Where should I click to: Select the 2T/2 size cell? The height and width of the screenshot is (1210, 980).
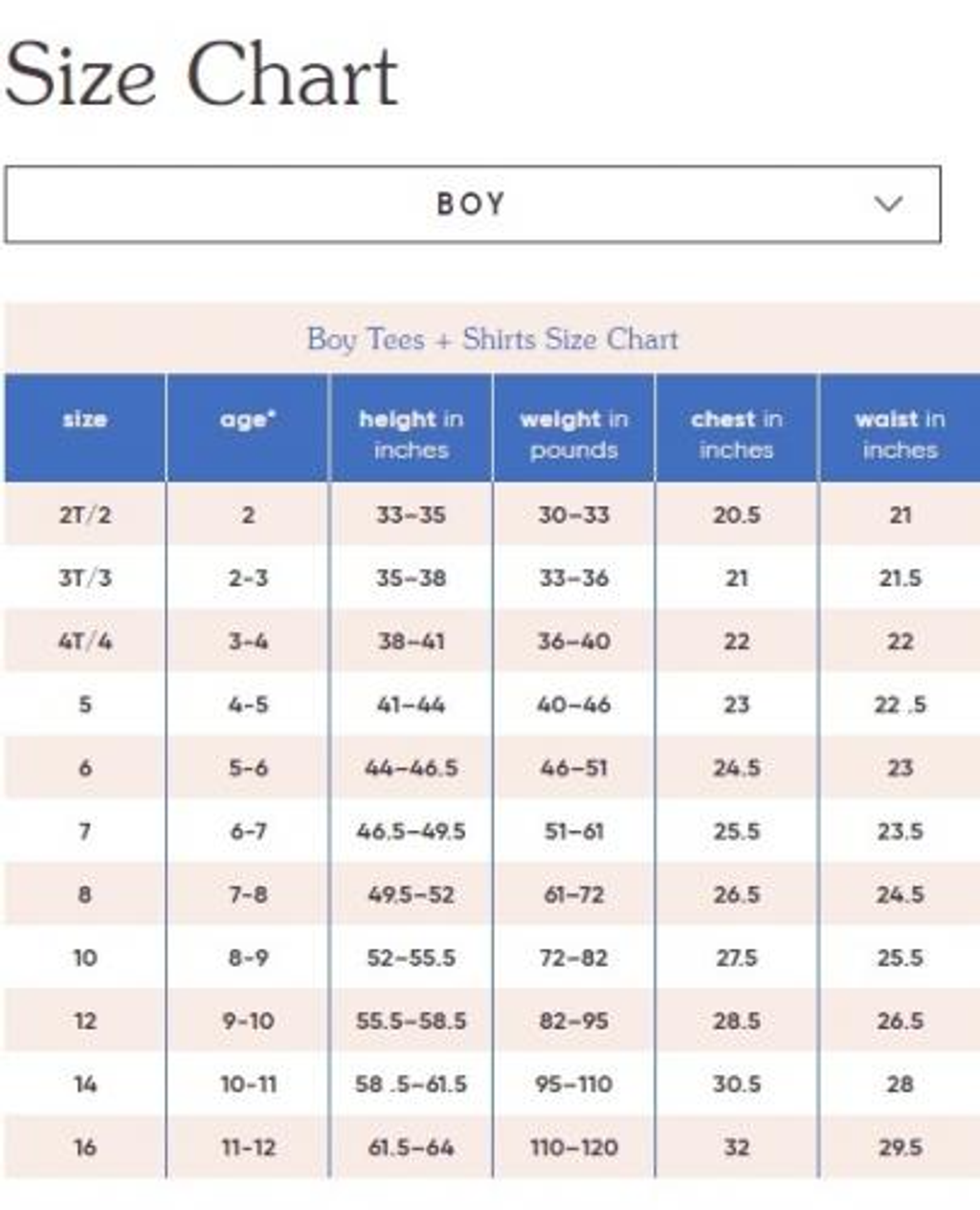coord(84,515)
